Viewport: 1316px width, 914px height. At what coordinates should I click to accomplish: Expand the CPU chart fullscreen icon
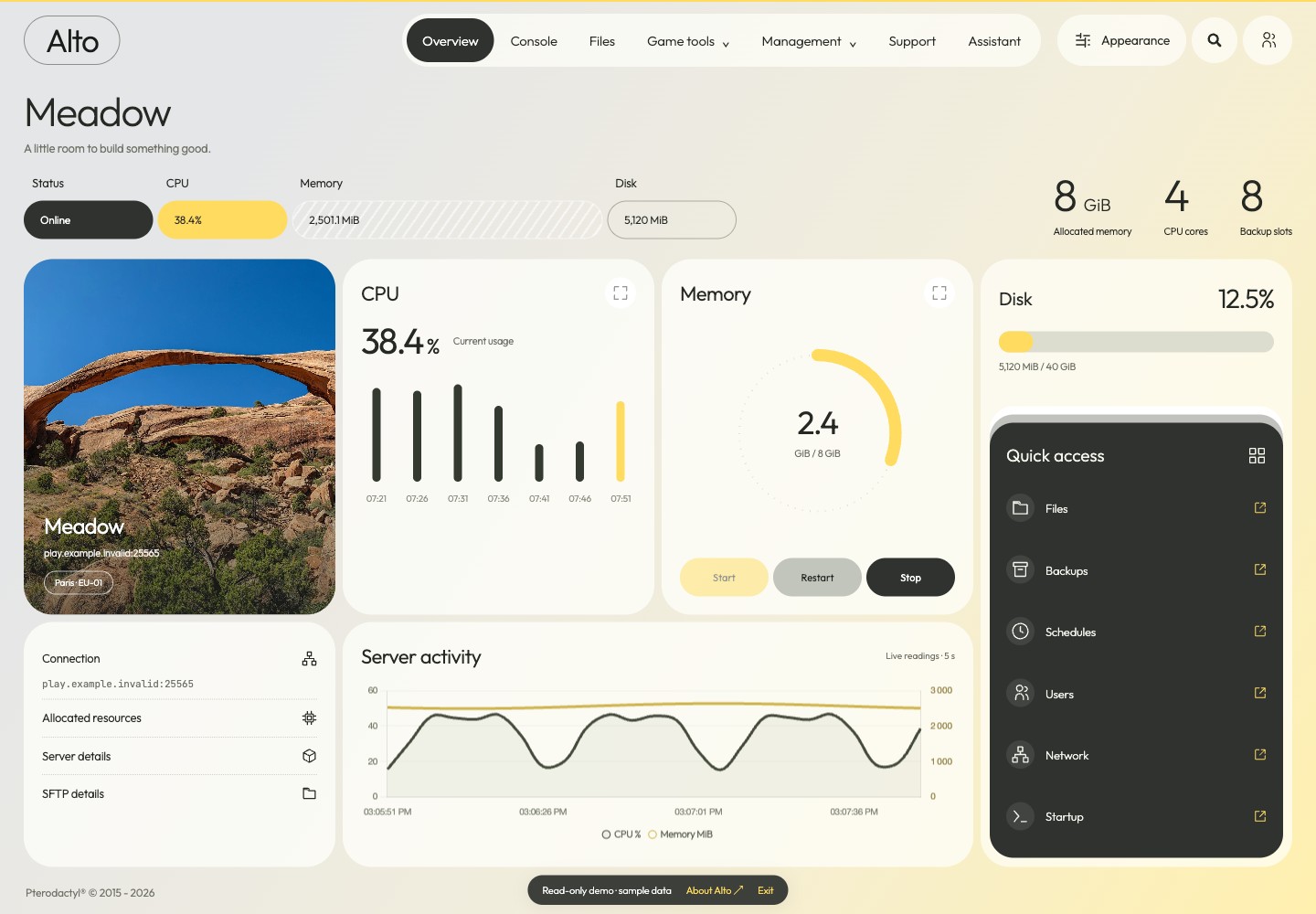621,292
